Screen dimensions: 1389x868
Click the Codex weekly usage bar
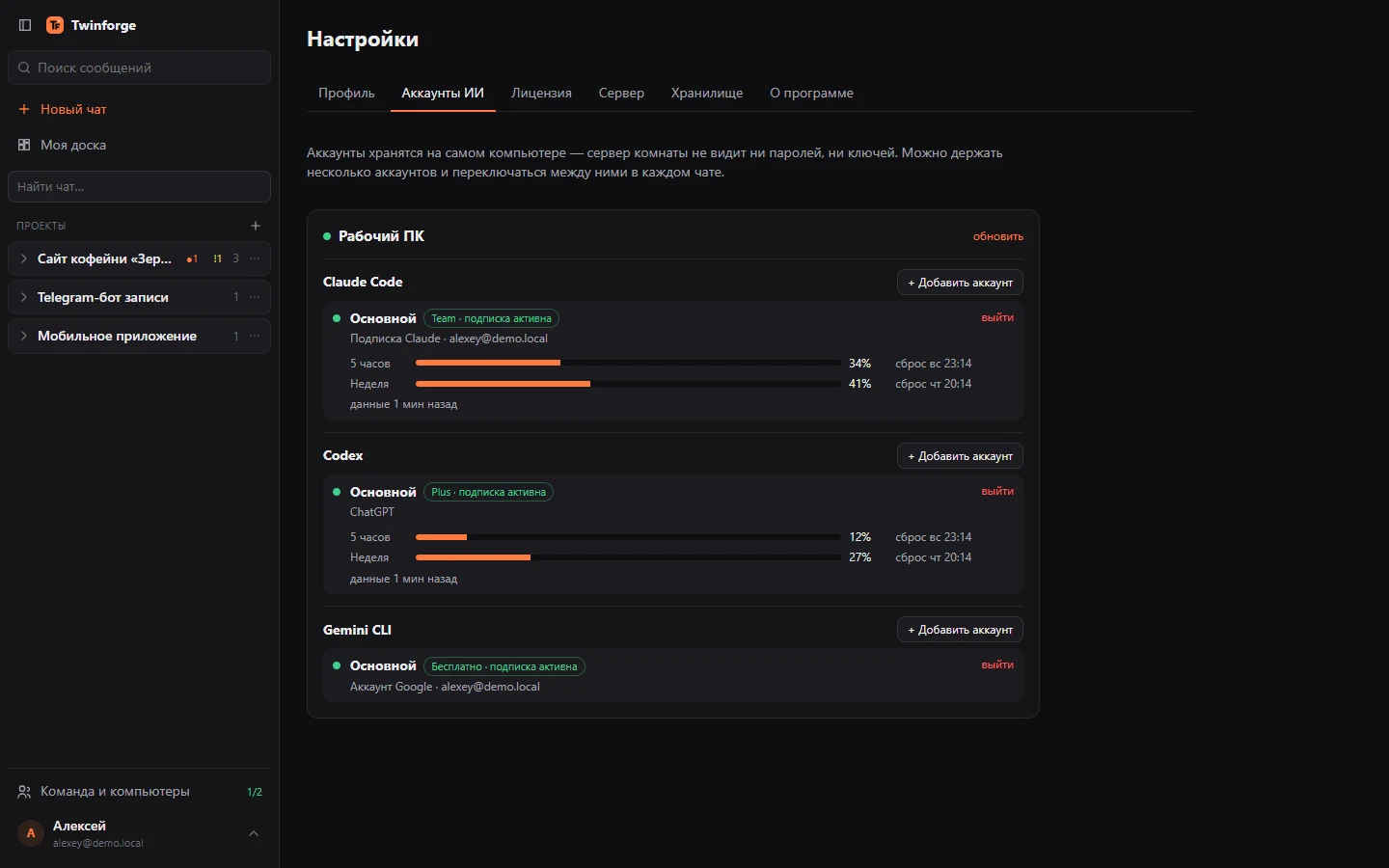coord(627,557)
